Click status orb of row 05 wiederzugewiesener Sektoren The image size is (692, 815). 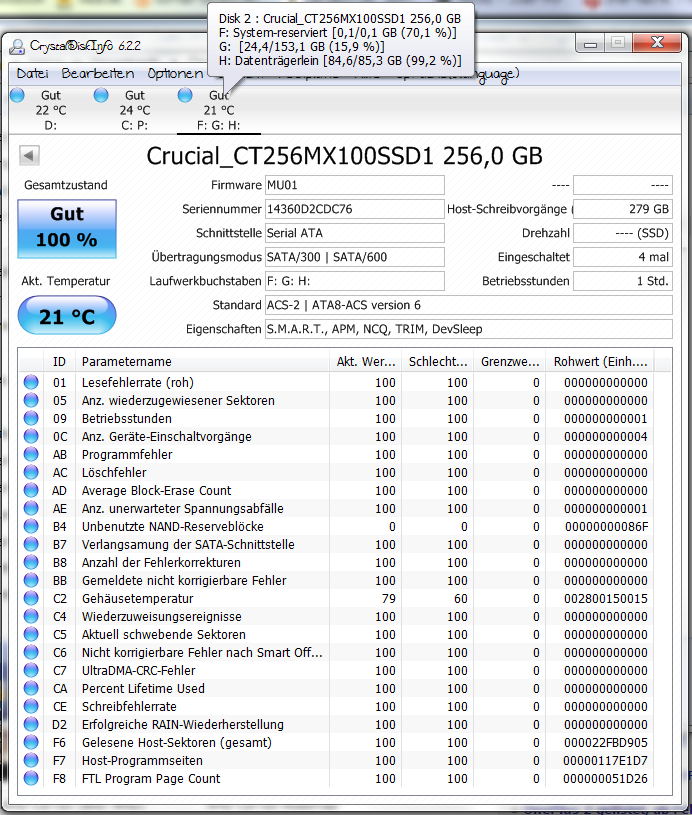click(31, 400)
